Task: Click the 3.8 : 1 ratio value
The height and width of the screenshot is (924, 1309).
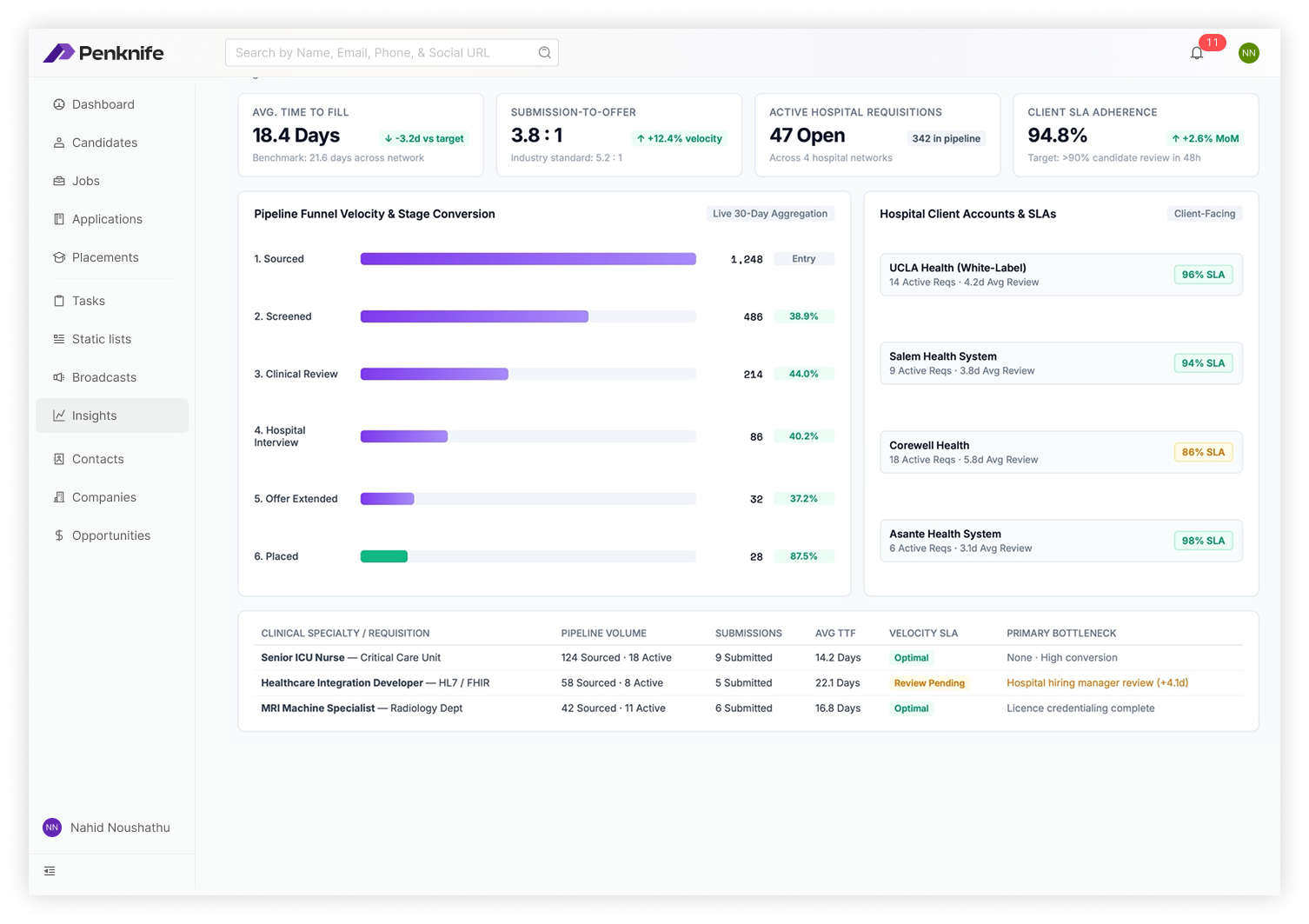Action: tap(537, 136)
